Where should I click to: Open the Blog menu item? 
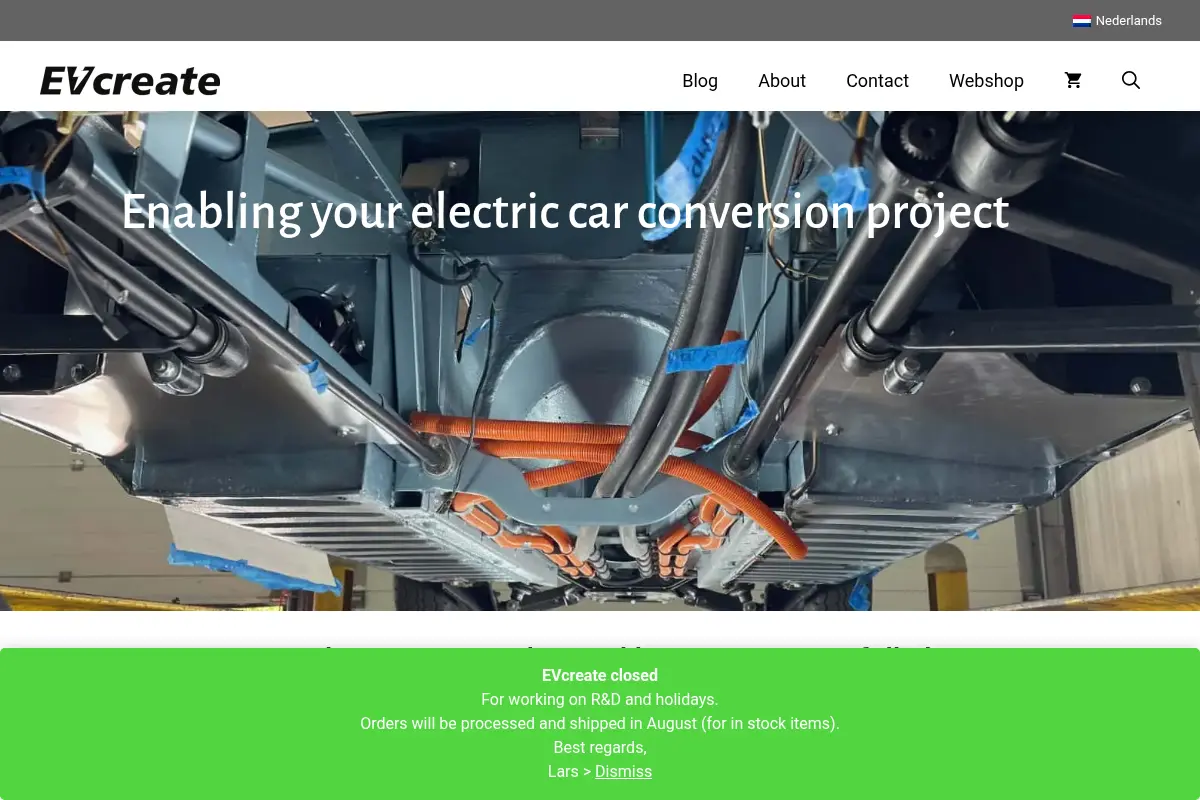pyautogui.click(x=700, y=81)
